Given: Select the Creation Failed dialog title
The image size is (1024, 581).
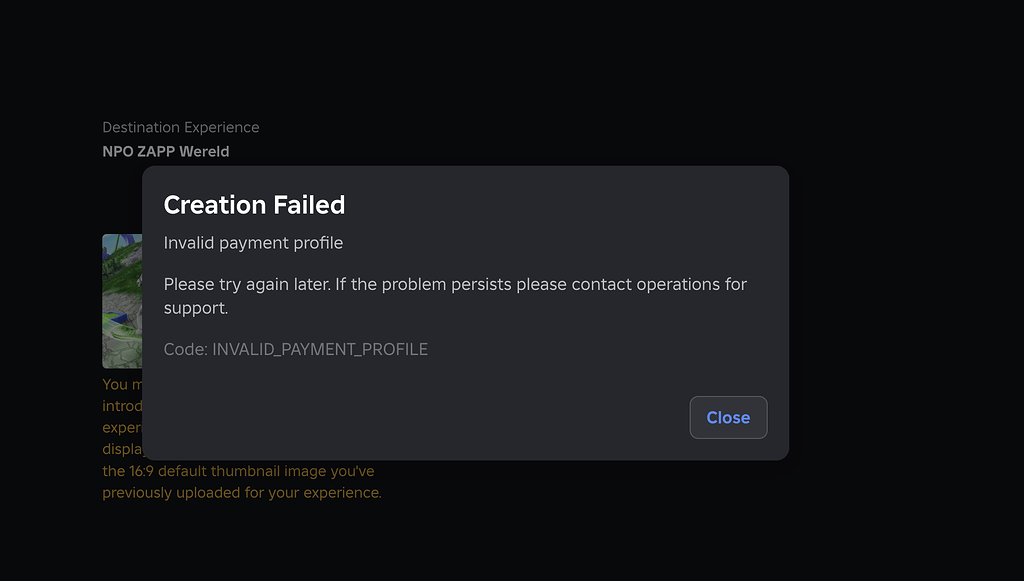Looking at the screenshot, I should point(254,205).
